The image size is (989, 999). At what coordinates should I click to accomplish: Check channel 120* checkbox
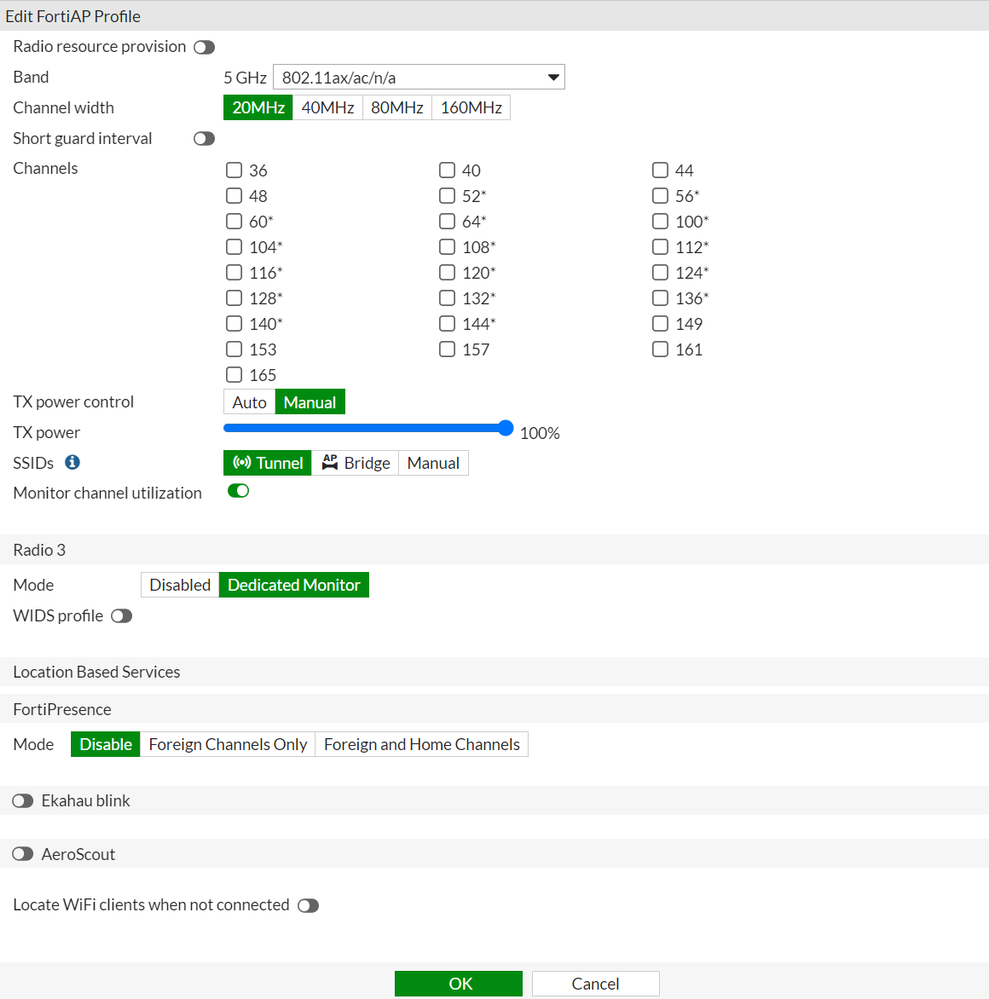point(447,273)
